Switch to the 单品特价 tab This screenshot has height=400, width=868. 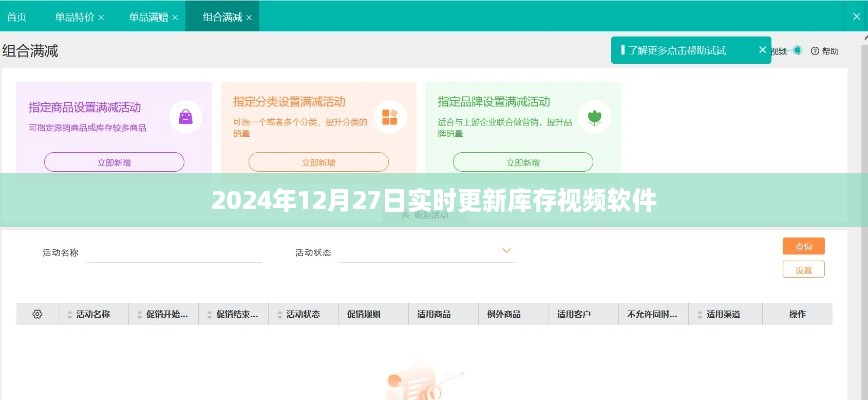point(74,17)
